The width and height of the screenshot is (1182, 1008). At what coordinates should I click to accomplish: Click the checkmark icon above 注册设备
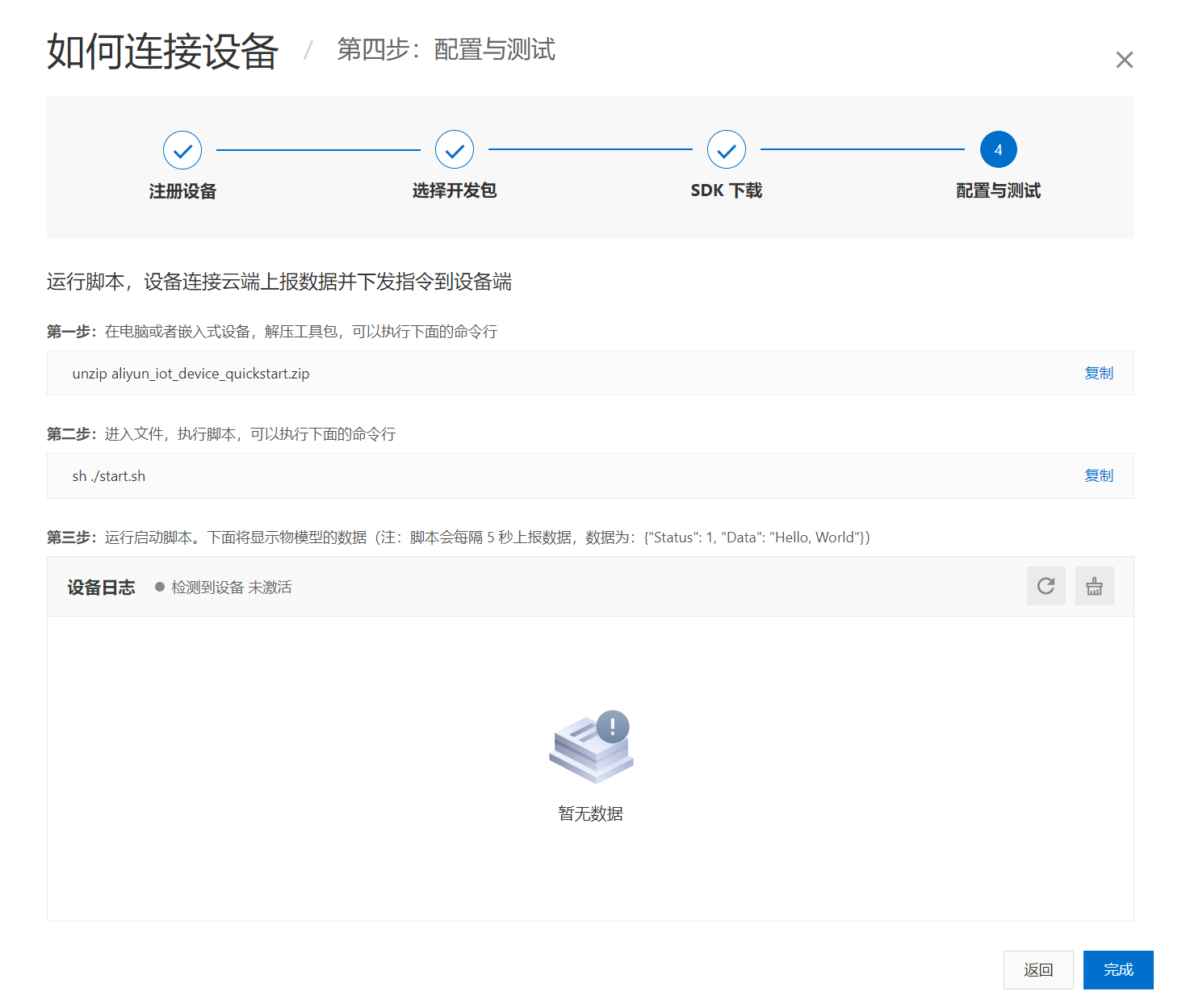click(182, 149)
